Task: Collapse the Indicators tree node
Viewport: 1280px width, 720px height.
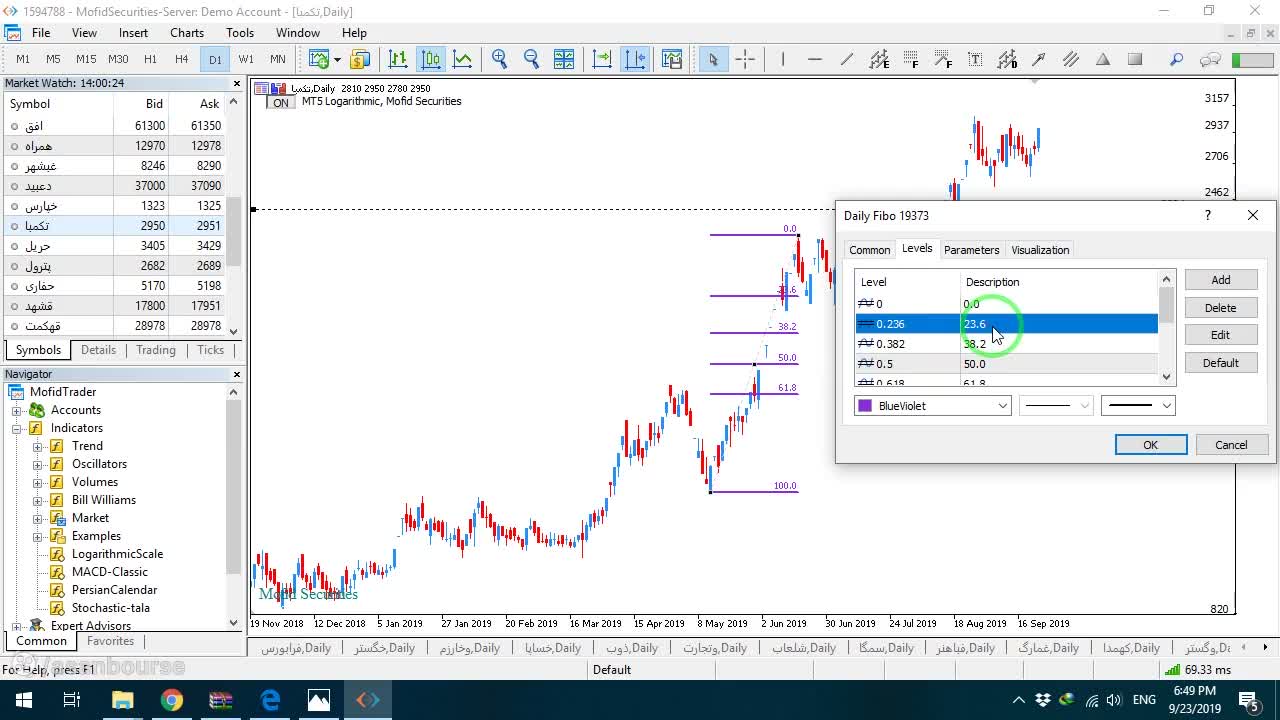Action: coord(17,428)
